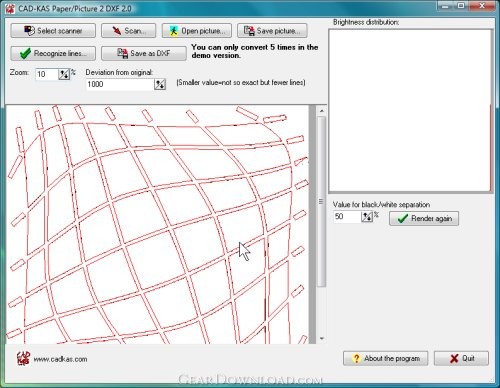The width and height of the screenshot is (500, 388).
Task: Click the 'Smaller value=not so exact' hint text
Action: click(x=241, y=82)
